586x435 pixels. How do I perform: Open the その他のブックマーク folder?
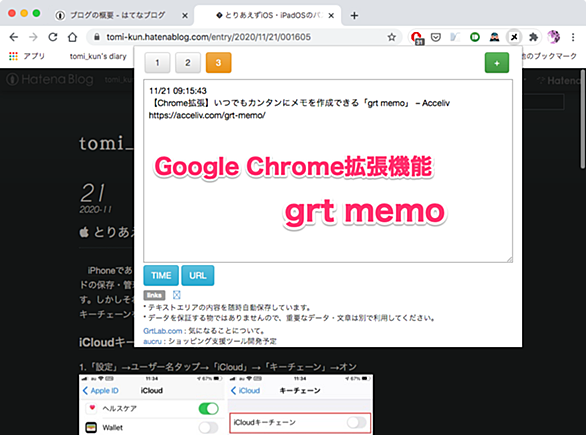click(x=549, y=56)
